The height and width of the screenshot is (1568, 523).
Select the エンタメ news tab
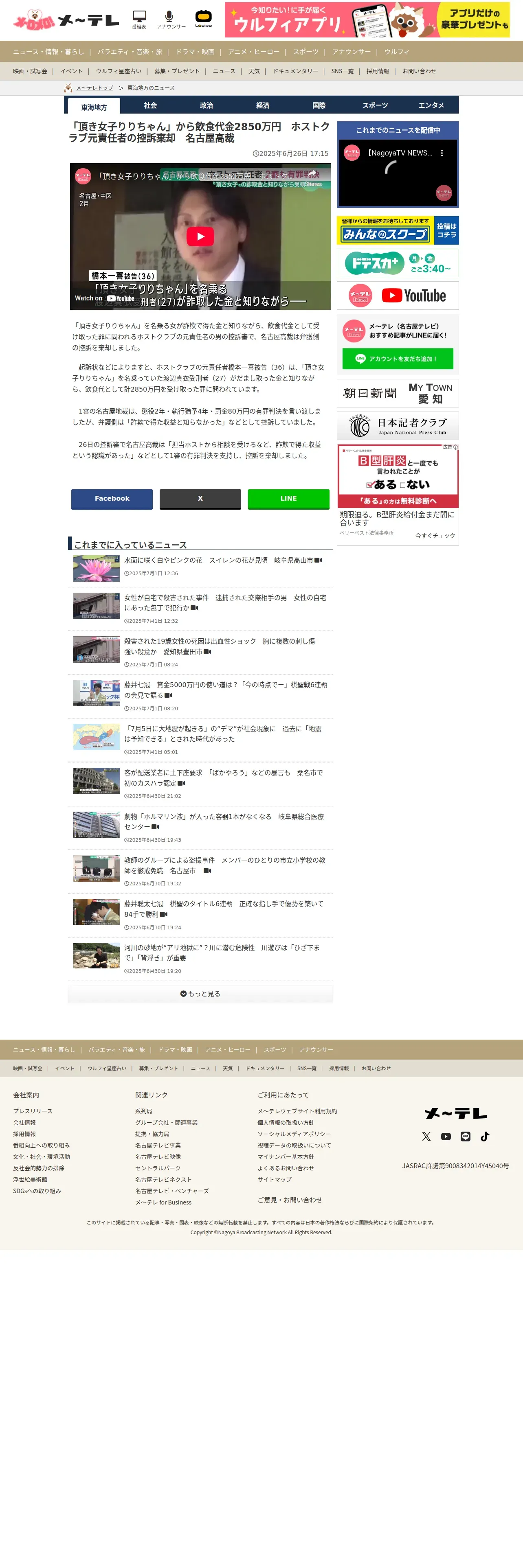point(431,105)
